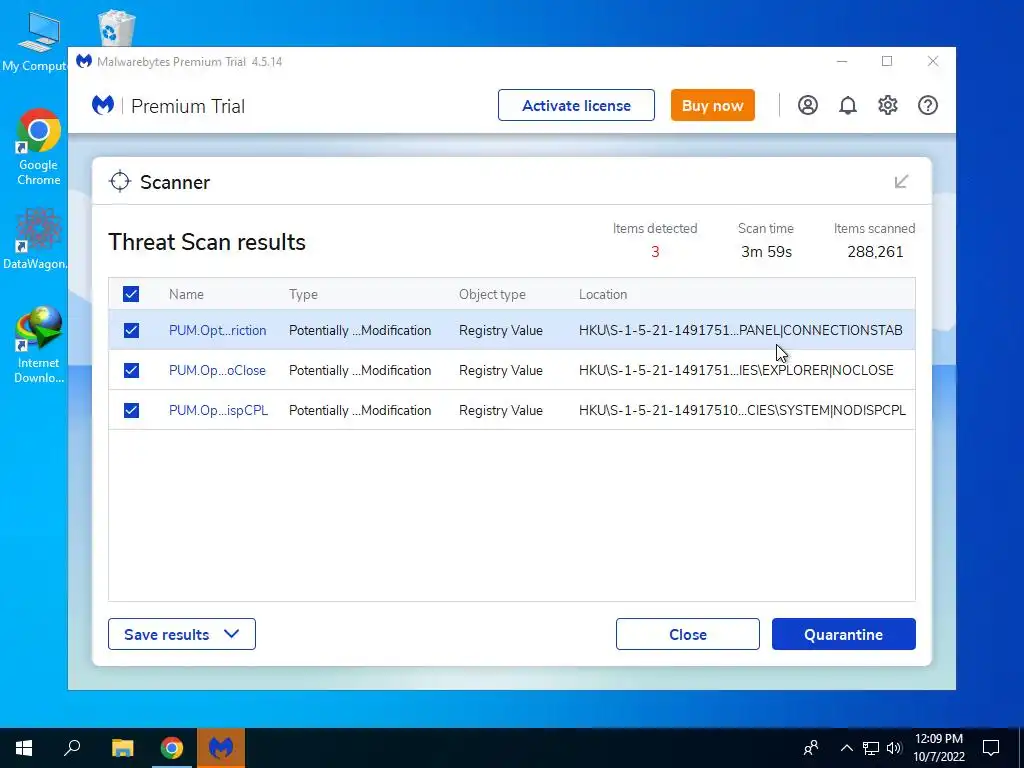Open the help question mark icon

pyautogui.click(x=927, y=105)
